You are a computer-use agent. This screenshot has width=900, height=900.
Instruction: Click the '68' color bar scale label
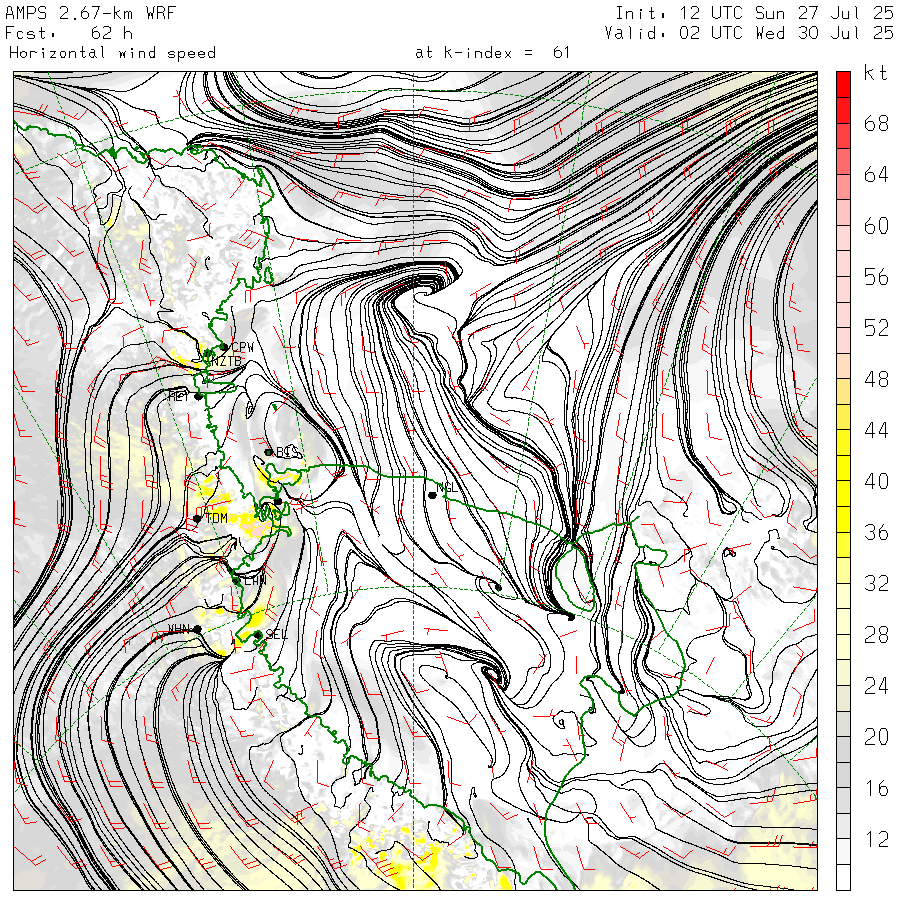876,123
